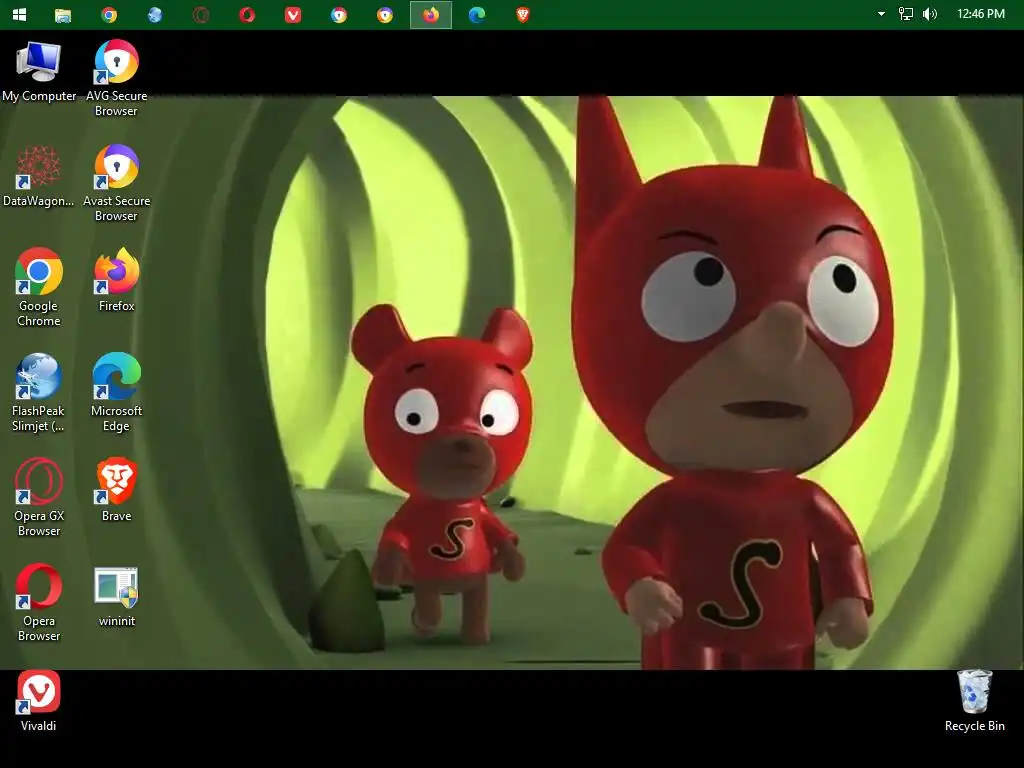Screen dimensions: 1024x768
Task: Open the network status tray icon
Action: pyautogui.click(x=906, y=14)
